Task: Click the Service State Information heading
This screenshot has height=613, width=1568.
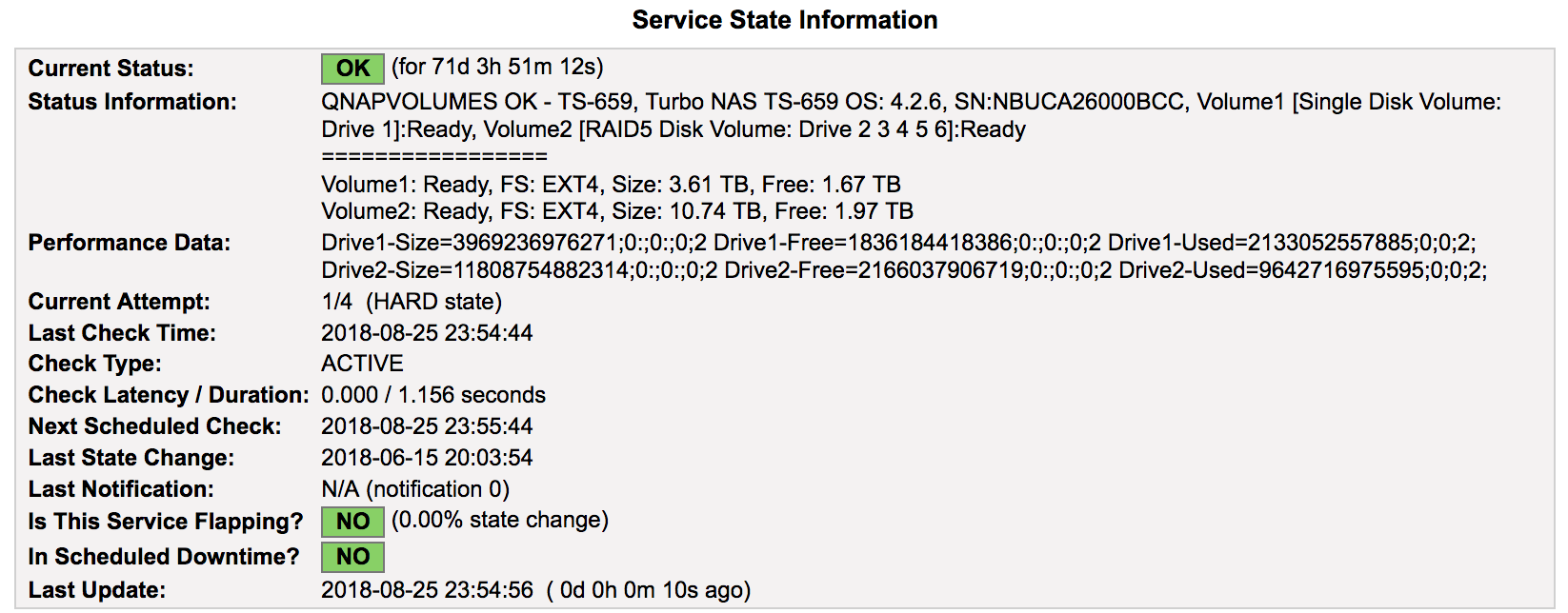Action: coord(785,20)
